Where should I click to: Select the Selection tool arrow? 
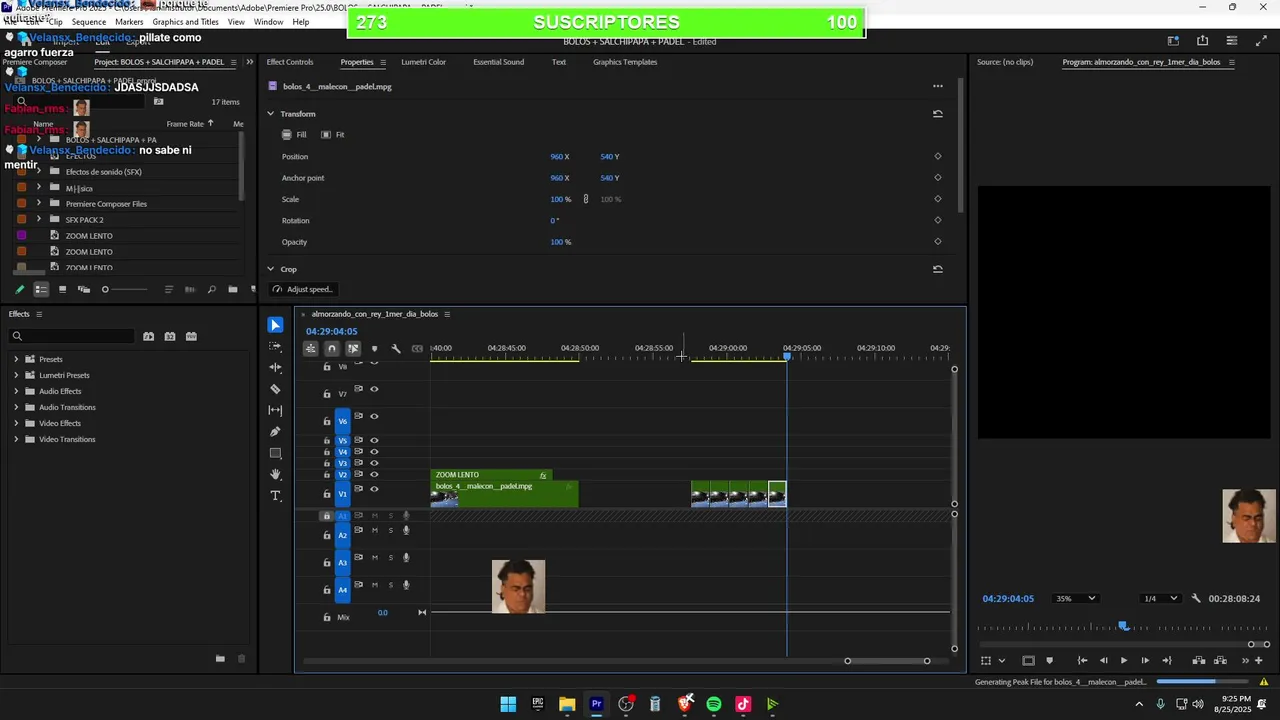[275, 325]
